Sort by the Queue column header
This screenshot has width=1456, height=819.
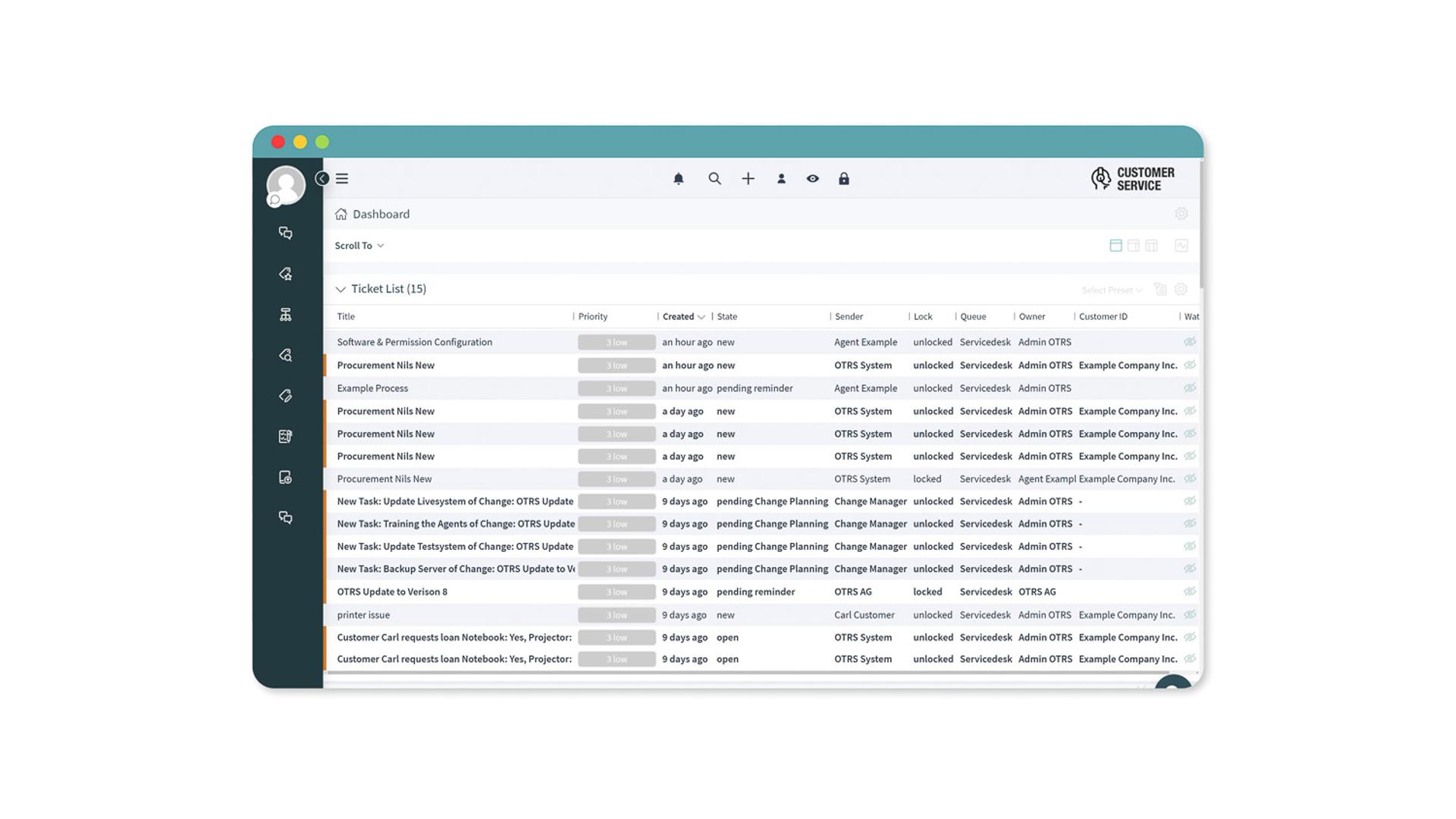click(x=973, y=317)
